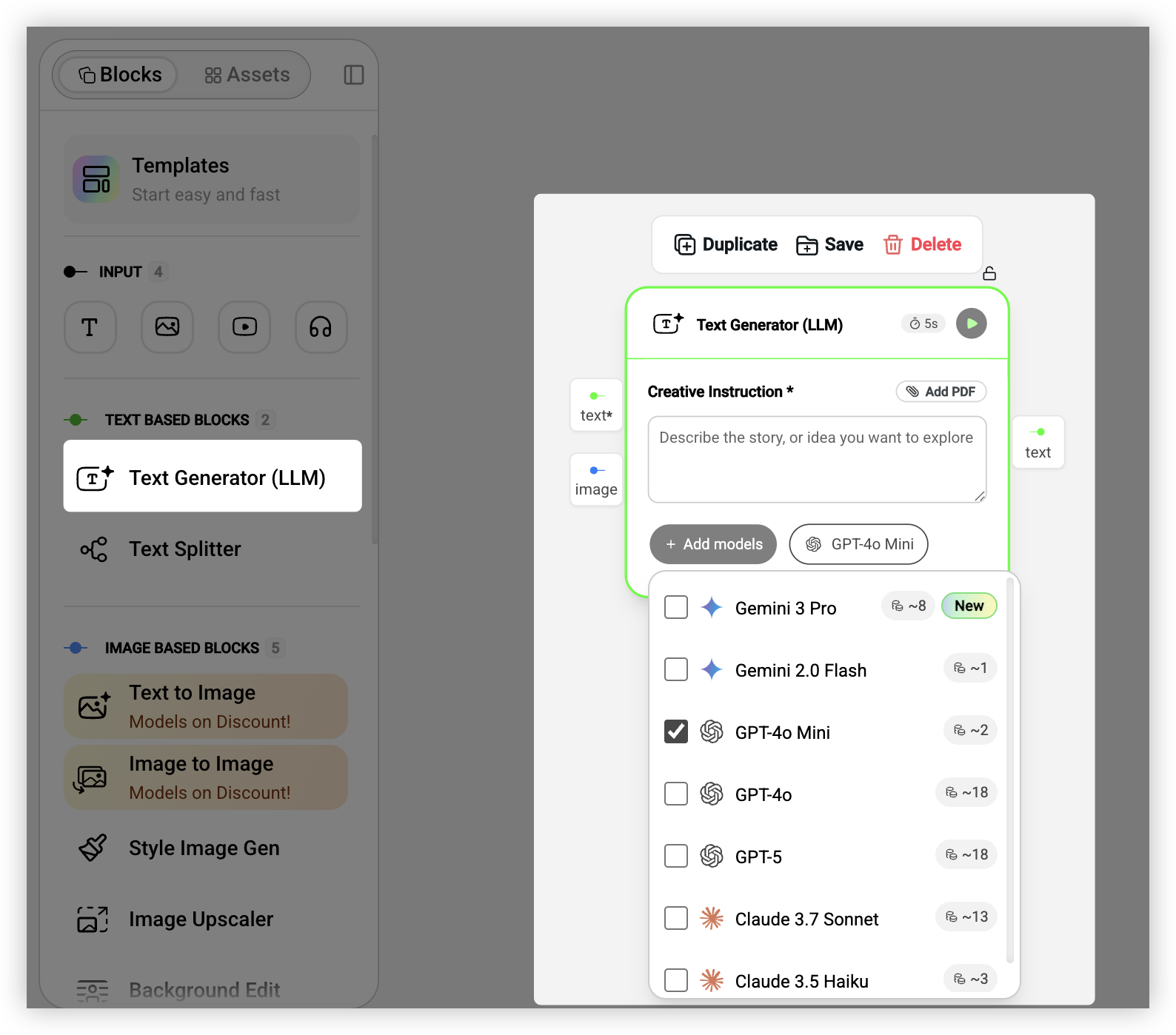Pick the Style Image Gen block
Viewport: 1176px width, 1035px height.
point(206,848)
